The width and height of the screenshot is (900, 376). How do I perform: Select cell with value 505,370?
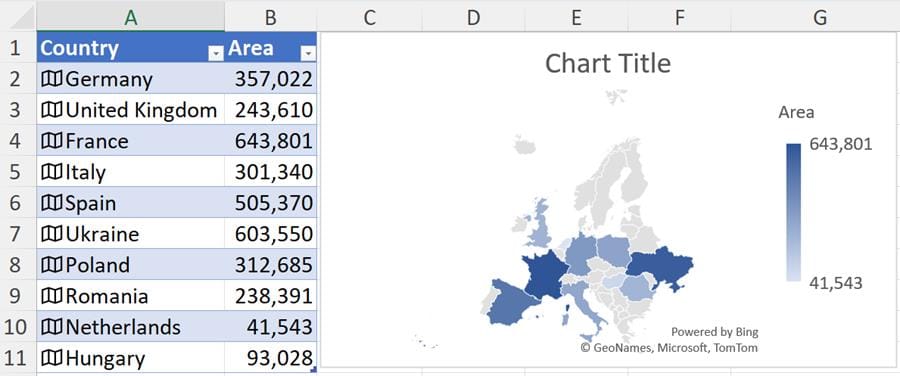pos(270,203)
